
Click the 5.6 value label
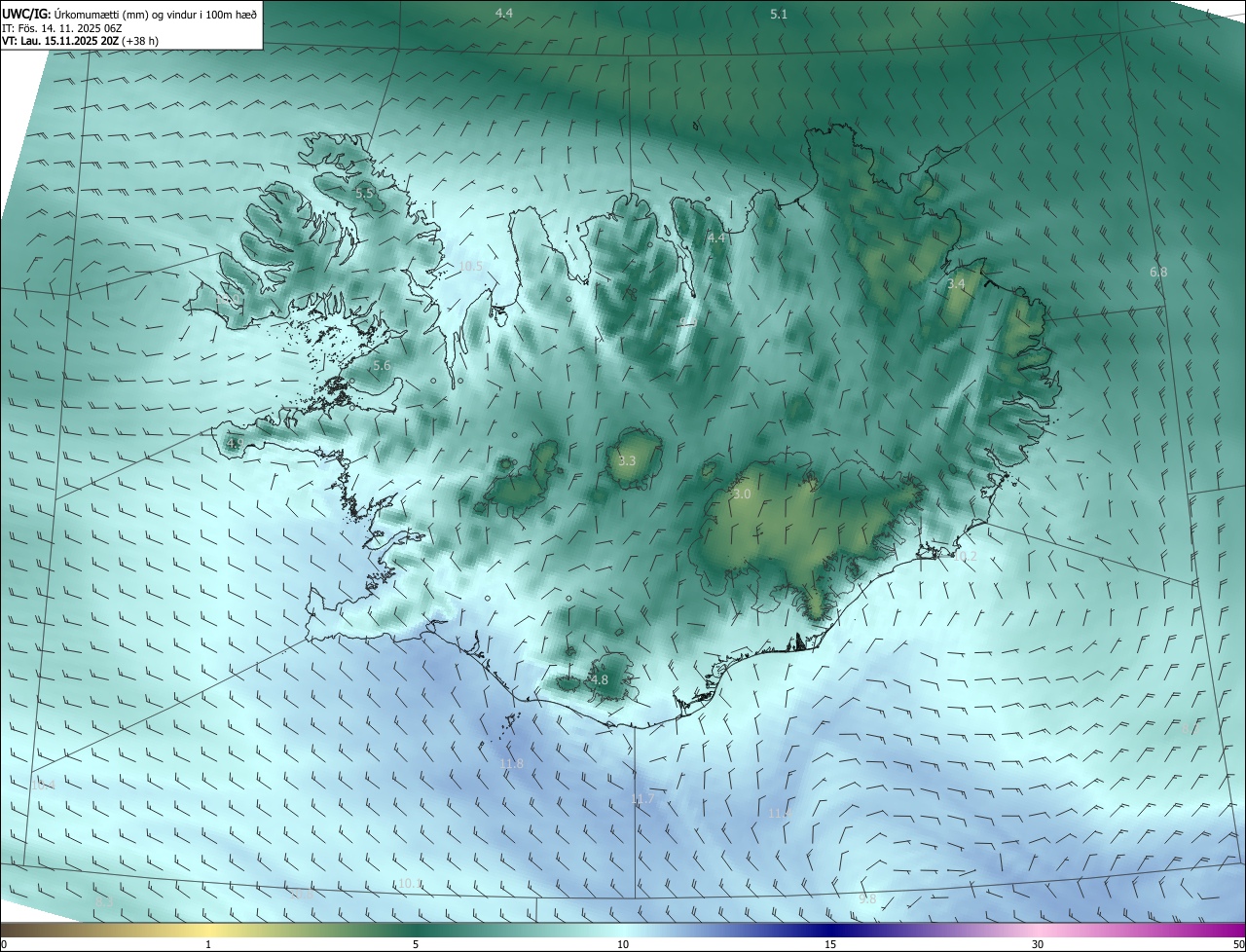coord(382,366)
